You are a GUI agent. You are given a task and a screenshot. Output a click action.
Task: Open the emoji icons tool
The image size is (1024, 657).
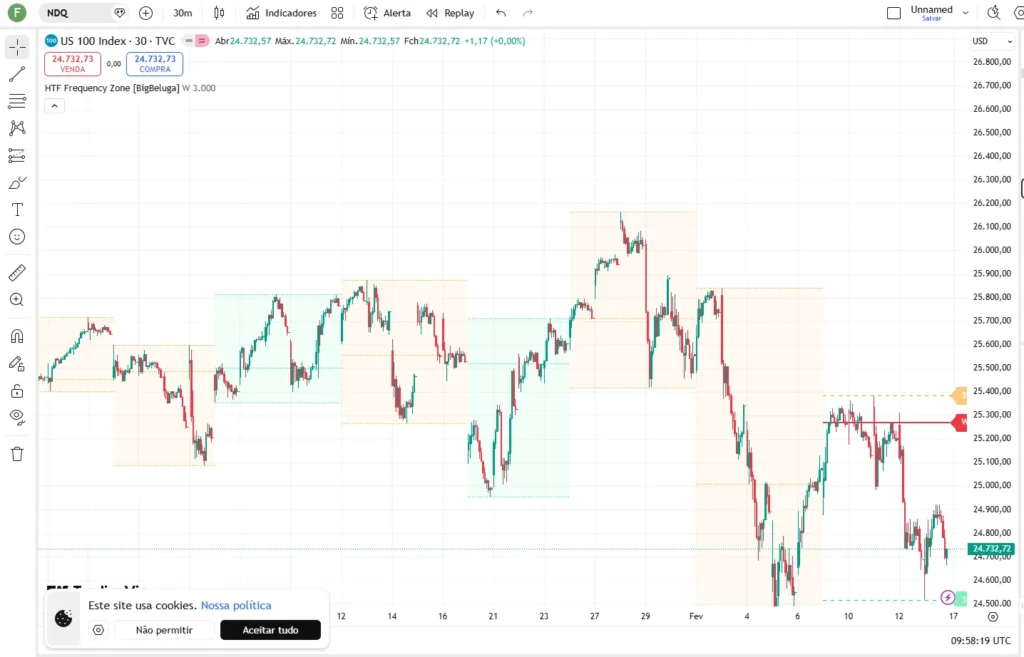coord(17,237)
